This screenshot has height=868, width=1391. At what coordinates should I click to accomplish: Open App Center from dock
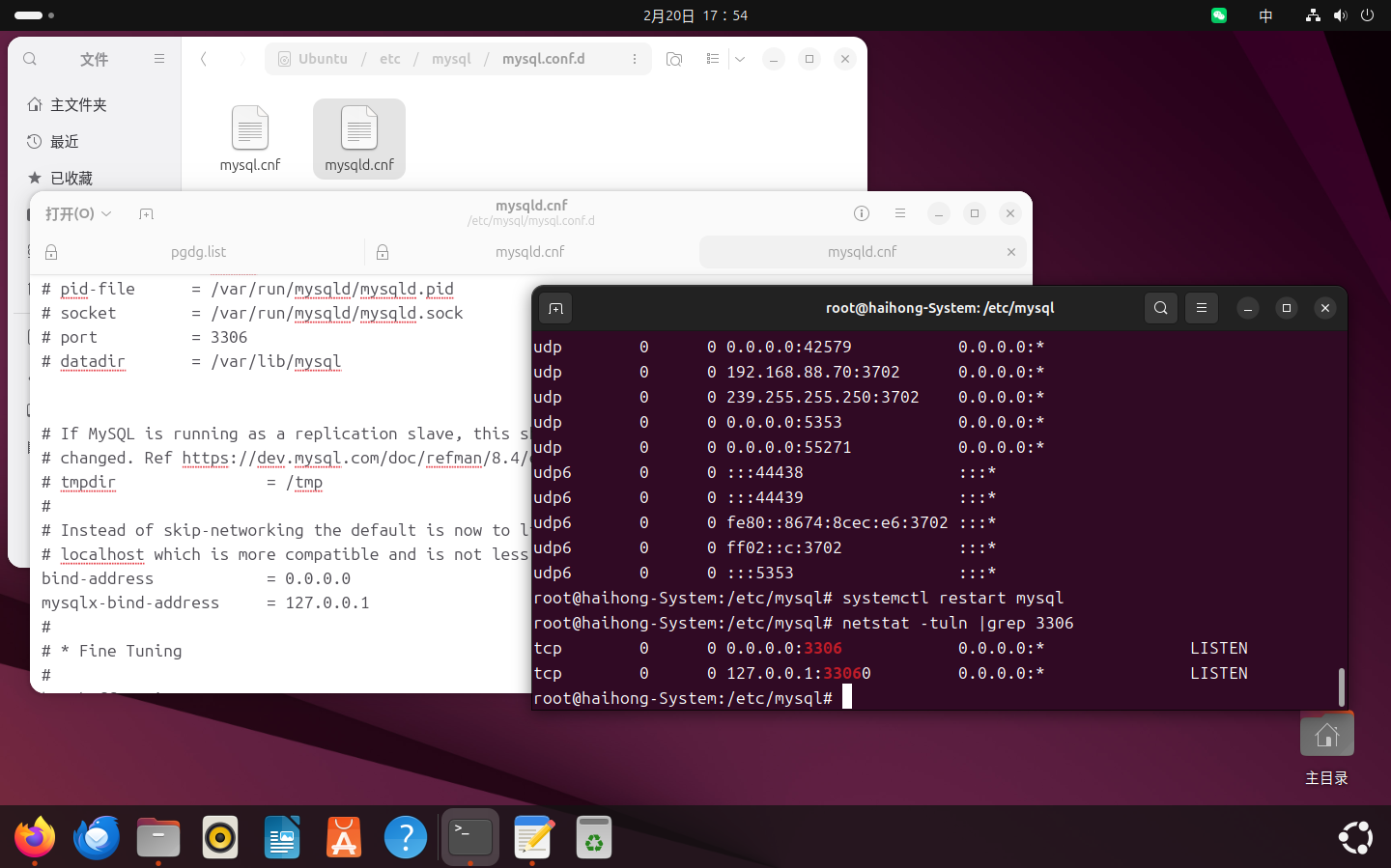[x=344, y=837]
